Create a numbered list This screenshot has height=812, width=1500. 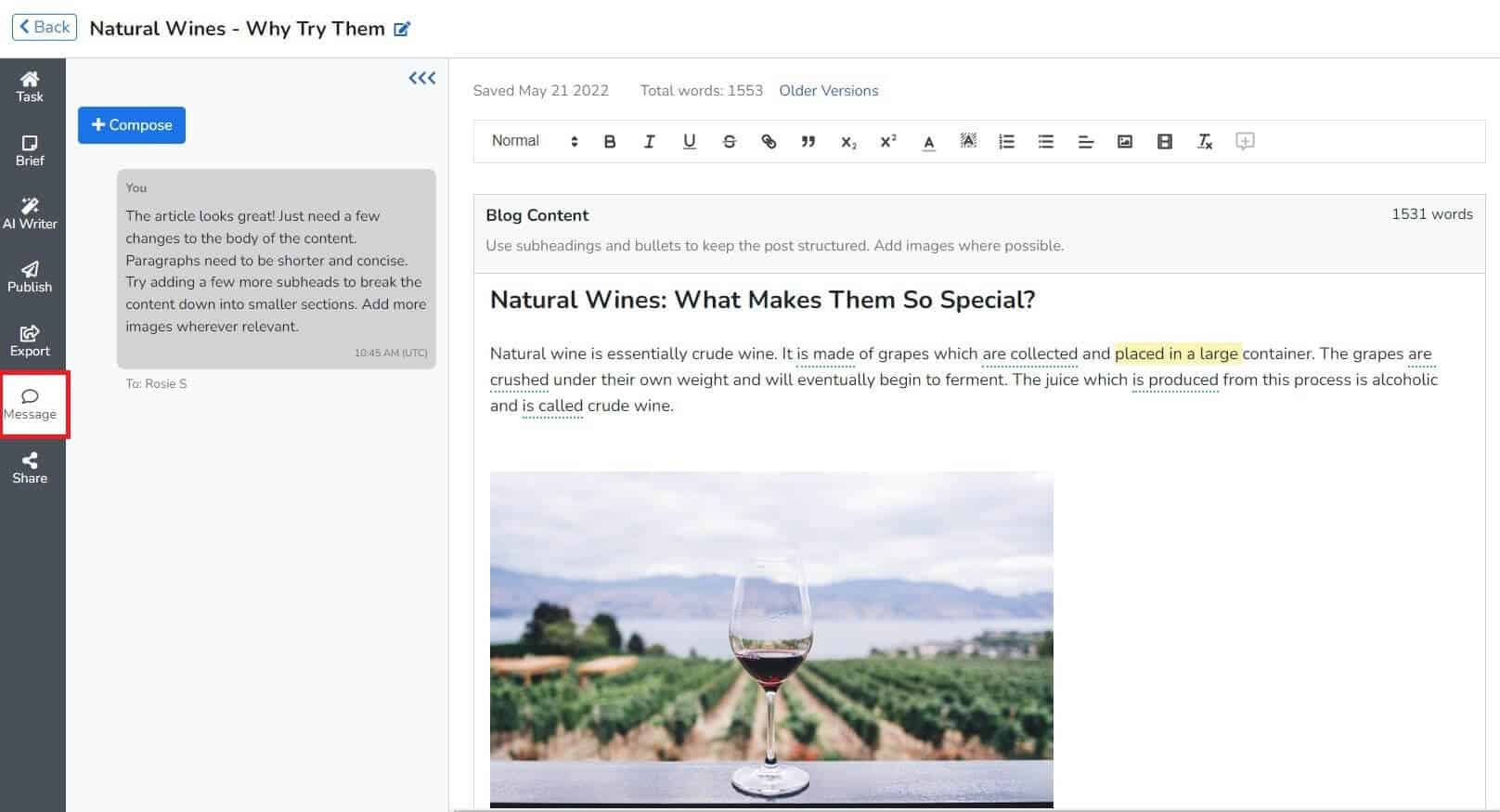pos(1006,141)
